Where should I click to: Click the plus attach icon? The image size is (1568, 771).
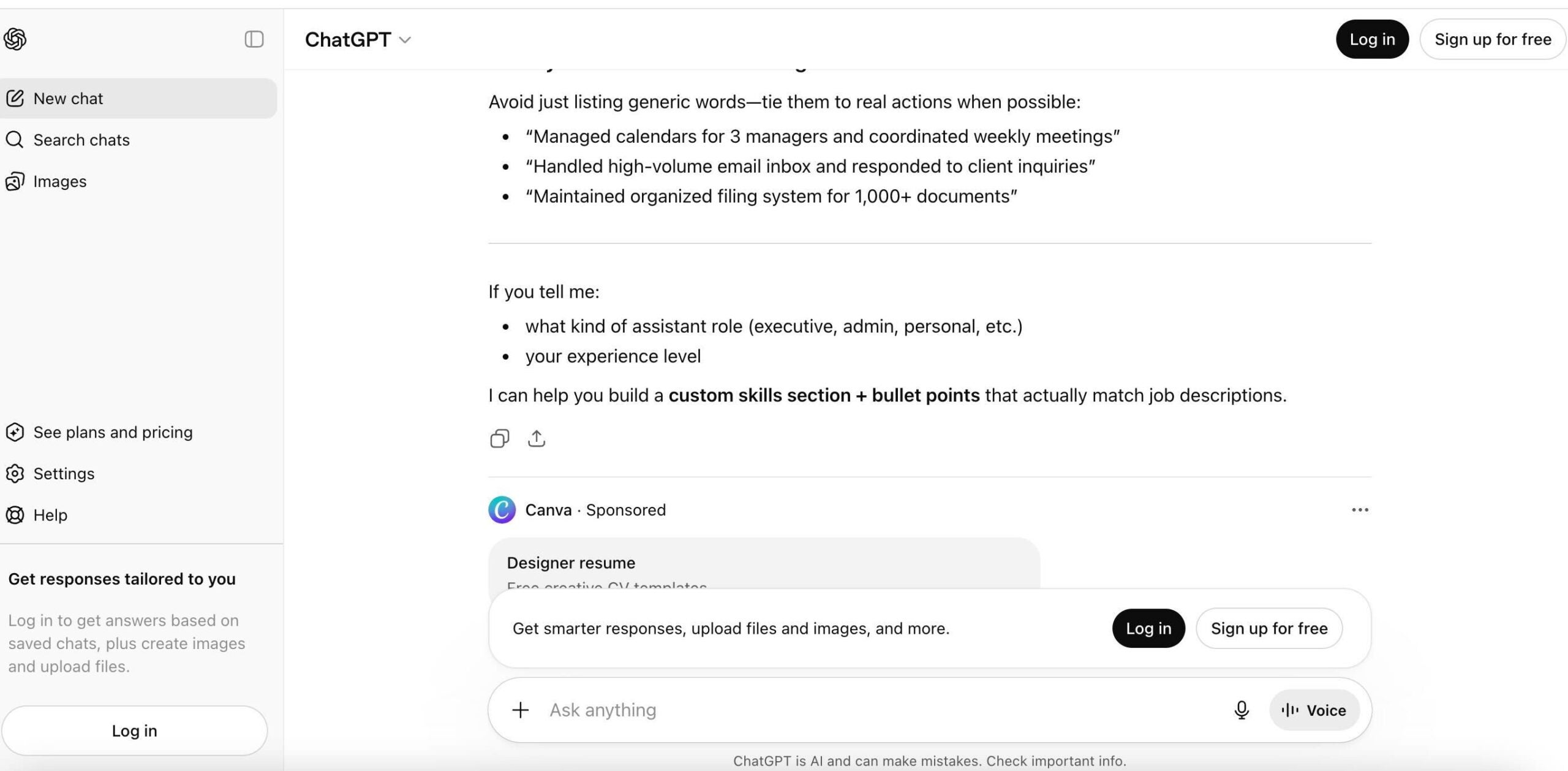(x=520, y=710)
